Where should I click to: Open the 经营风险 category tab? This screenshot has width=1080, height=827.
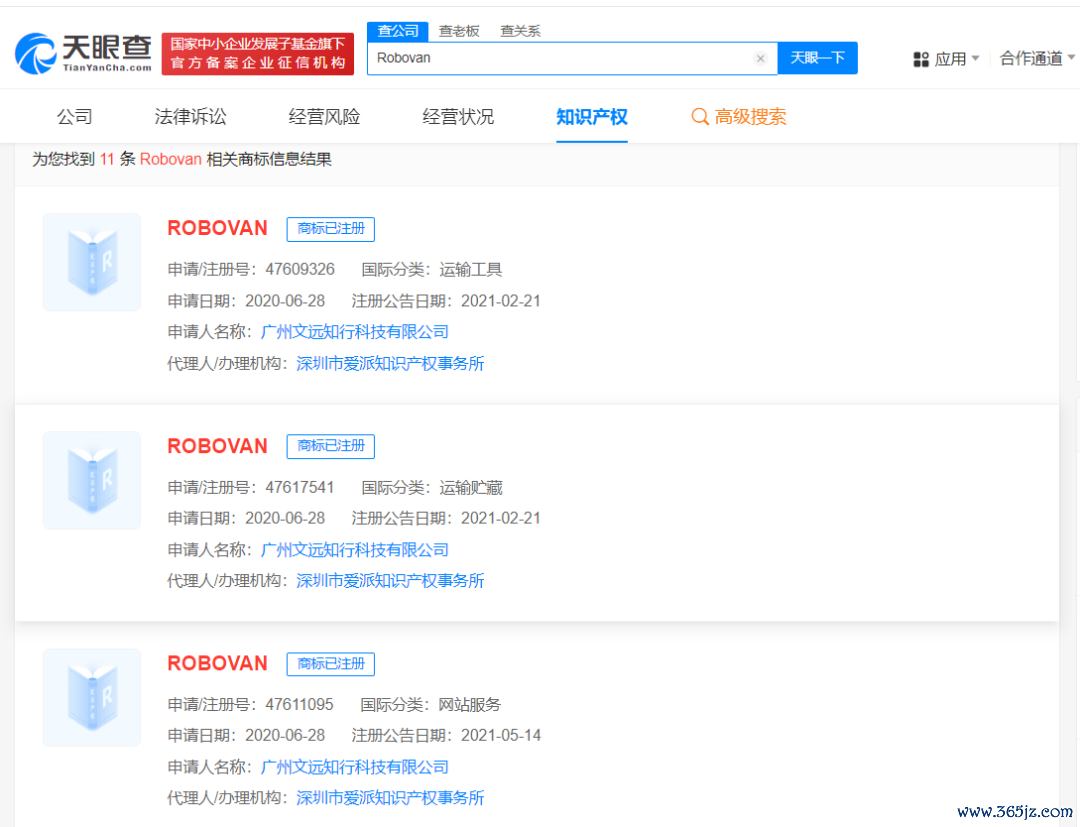point(324,117)
